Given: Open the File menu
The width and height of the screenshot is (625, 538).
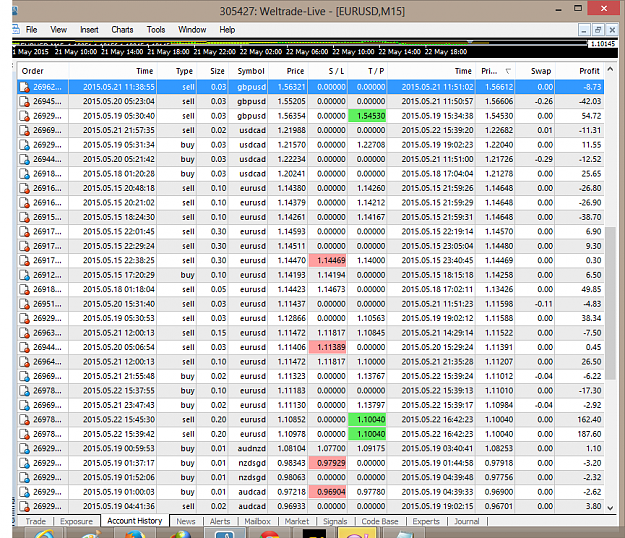Looking at the screenshot, I should (x=31, y=30).
